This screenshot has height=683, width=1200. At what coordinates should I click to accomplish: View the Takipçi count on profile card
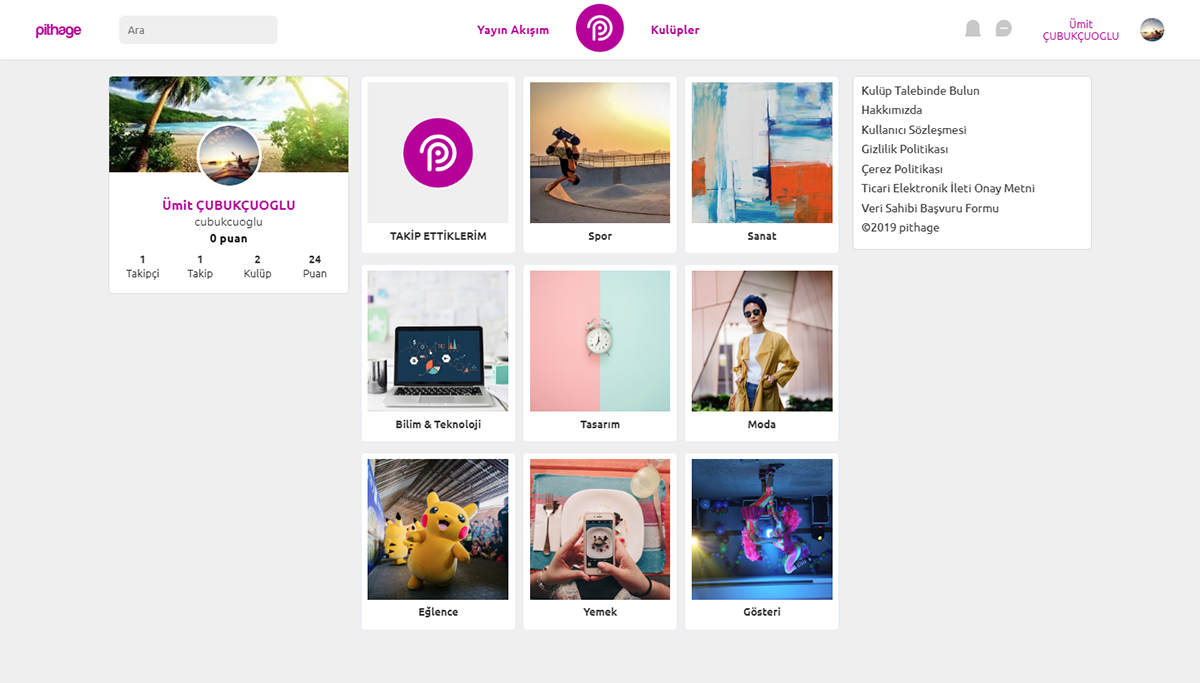142,266
